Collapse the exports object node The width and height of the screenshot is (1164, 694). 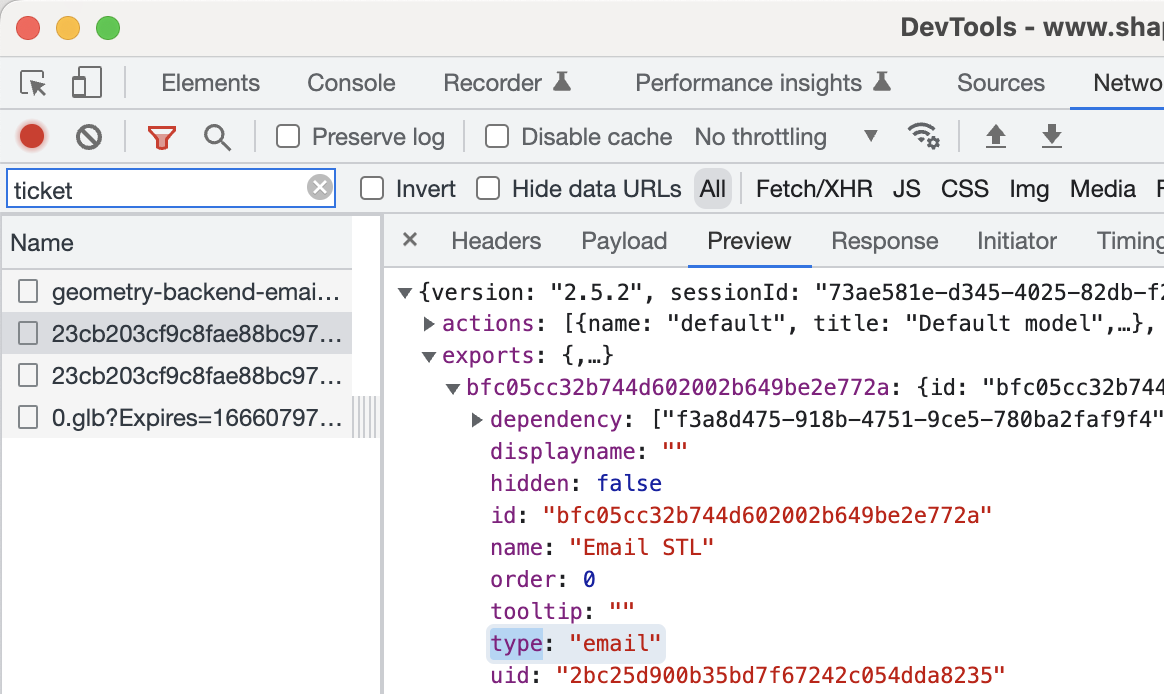pyautogui.click(x=429, y=356)
